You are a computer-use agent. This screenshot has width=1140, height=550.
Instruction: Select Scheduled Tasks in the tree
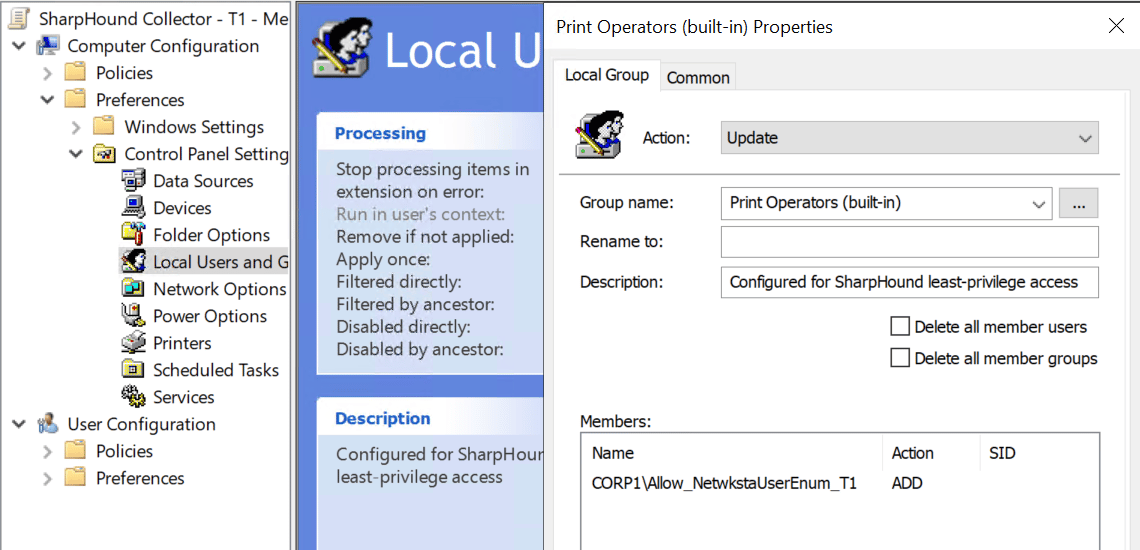(x=215, y=370)
